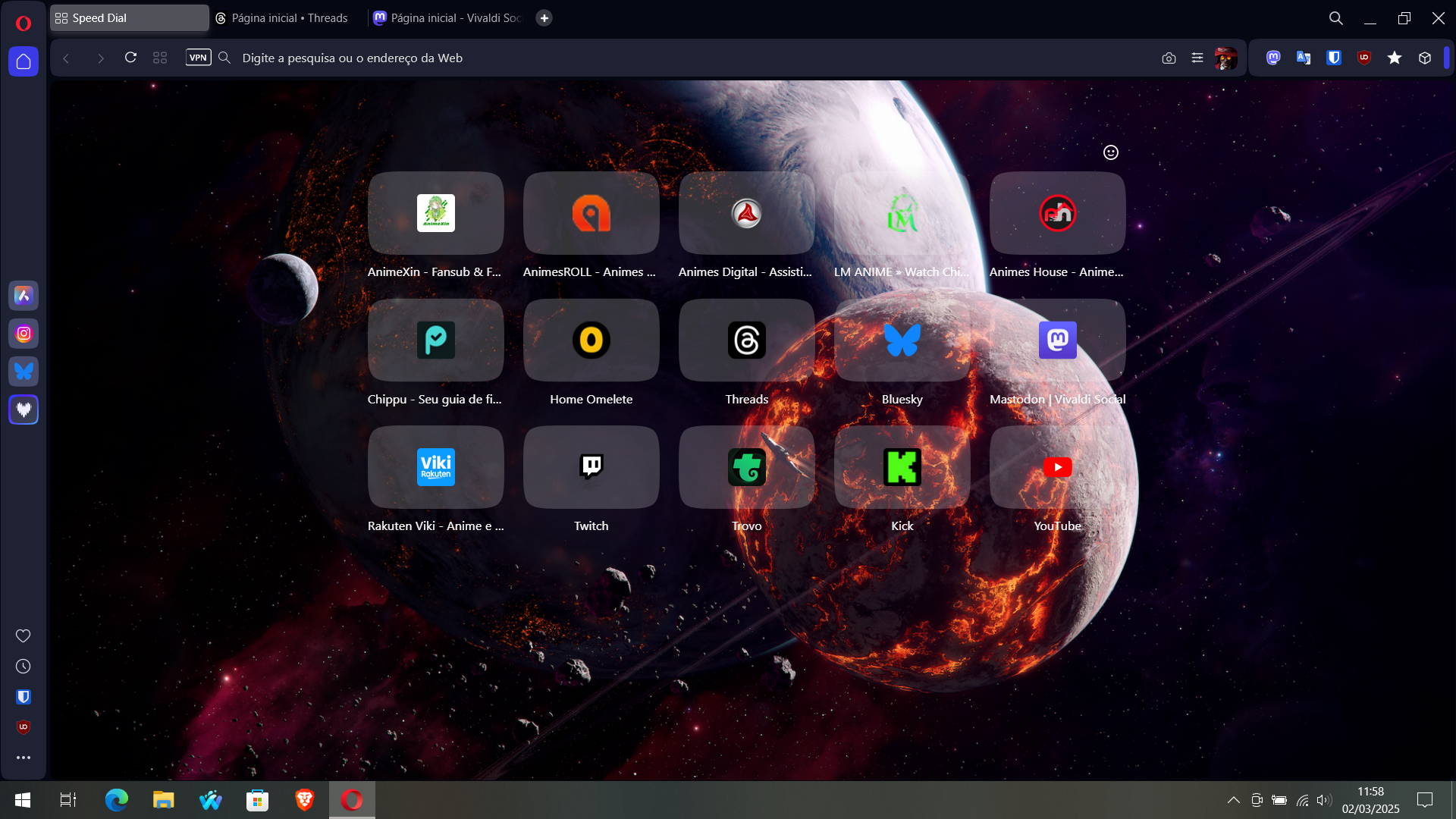The image size is (1456, 819).
Task: Open browsing history clock icon
Action: 24,667
